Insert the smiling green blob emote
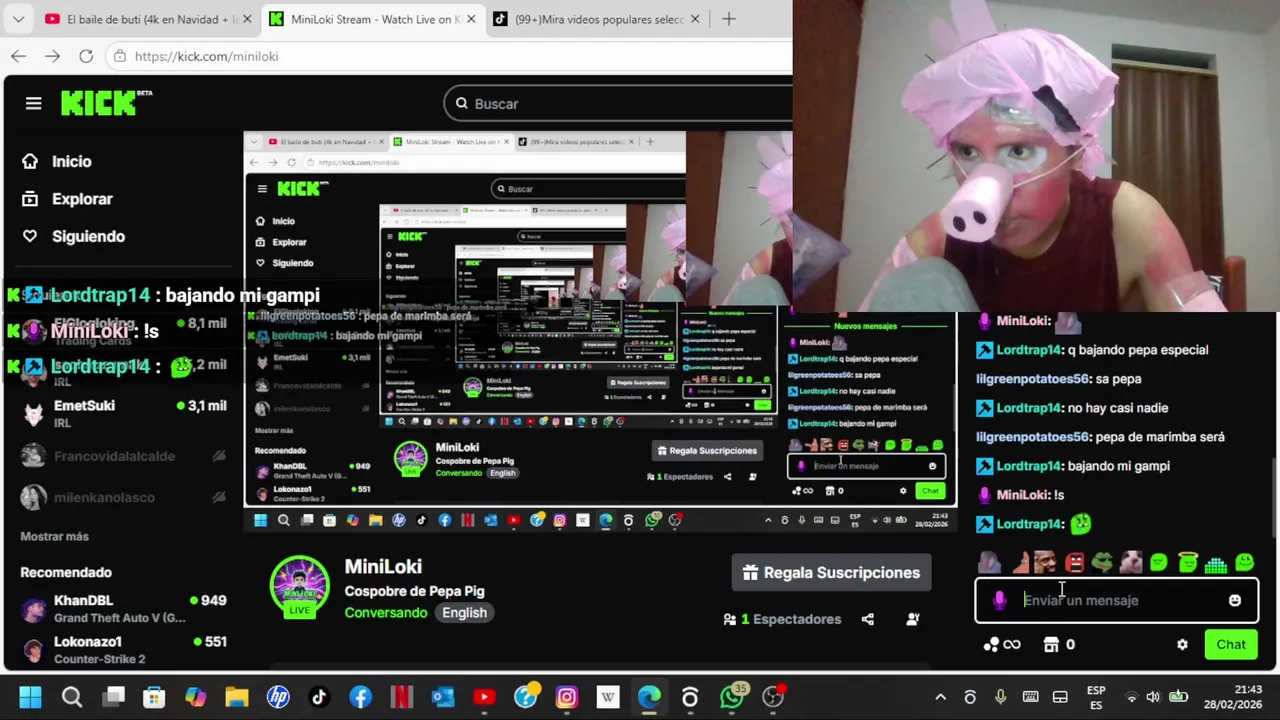Screen dimensions: 1280x720 [1245, 563]
